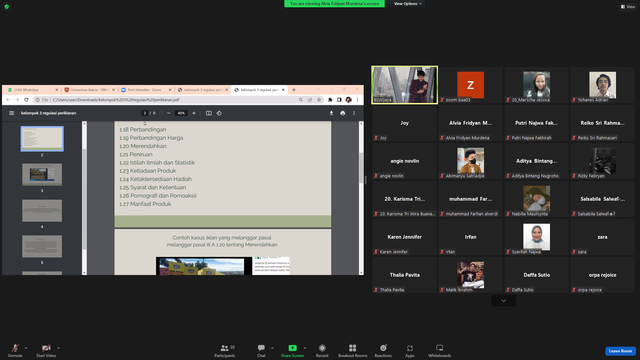Expand chat options arrow beside Chat
Screen dimensions: 640x360
point(272,348)
